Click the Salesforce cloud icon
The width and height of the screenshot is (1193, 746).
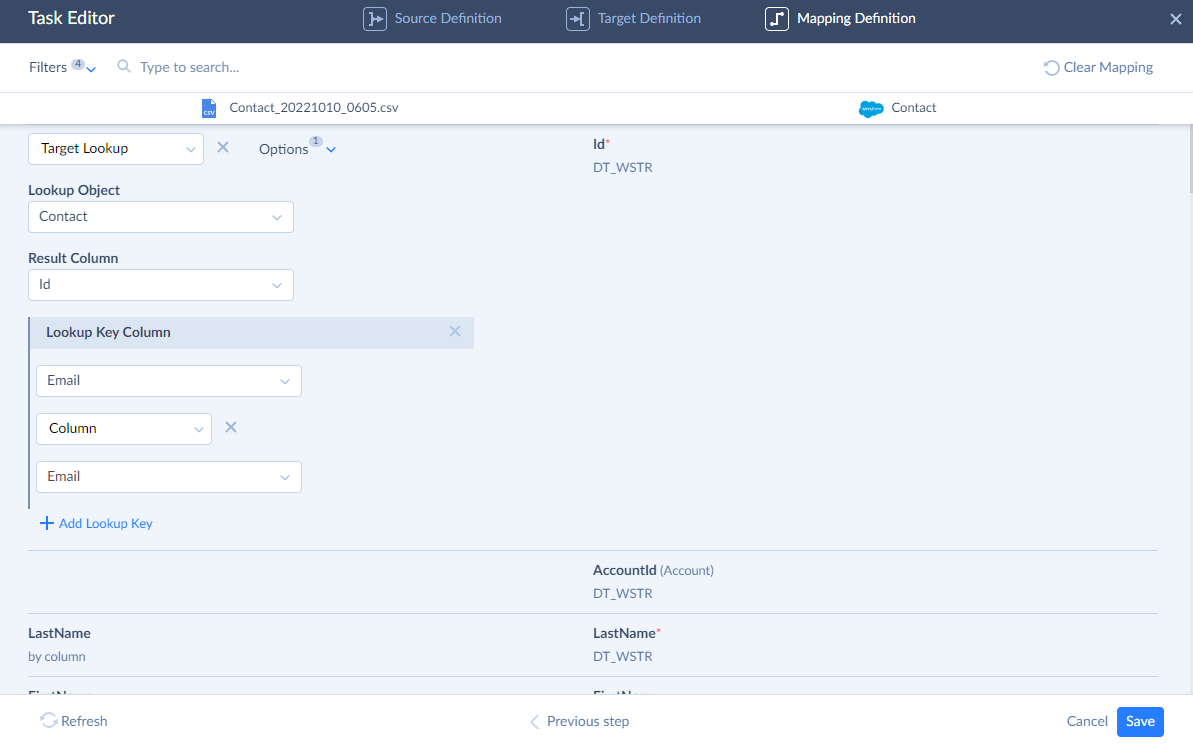click(871, 108)
